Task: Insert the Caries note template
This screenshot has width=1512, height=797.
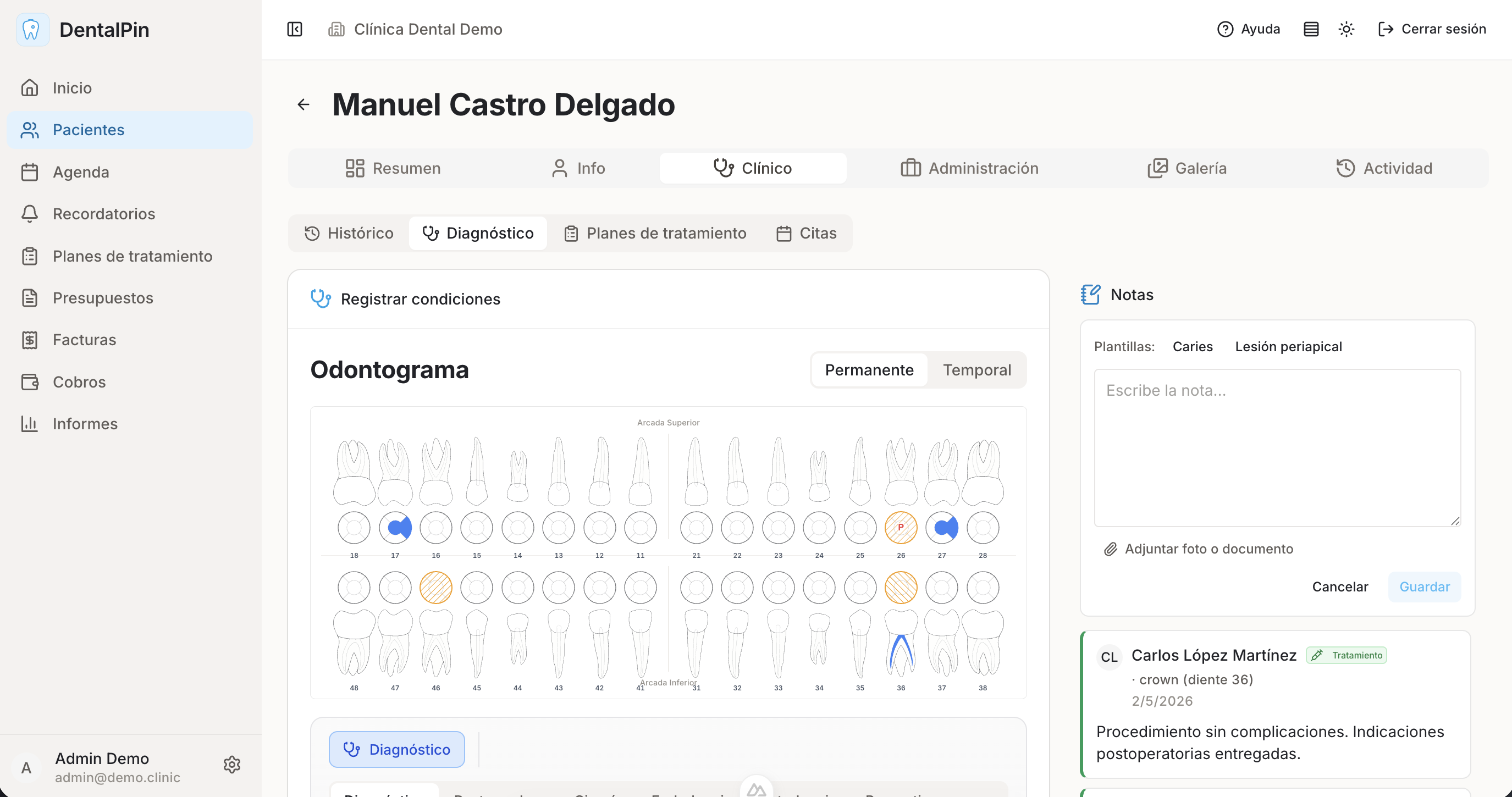Action: coord(1192,347)
